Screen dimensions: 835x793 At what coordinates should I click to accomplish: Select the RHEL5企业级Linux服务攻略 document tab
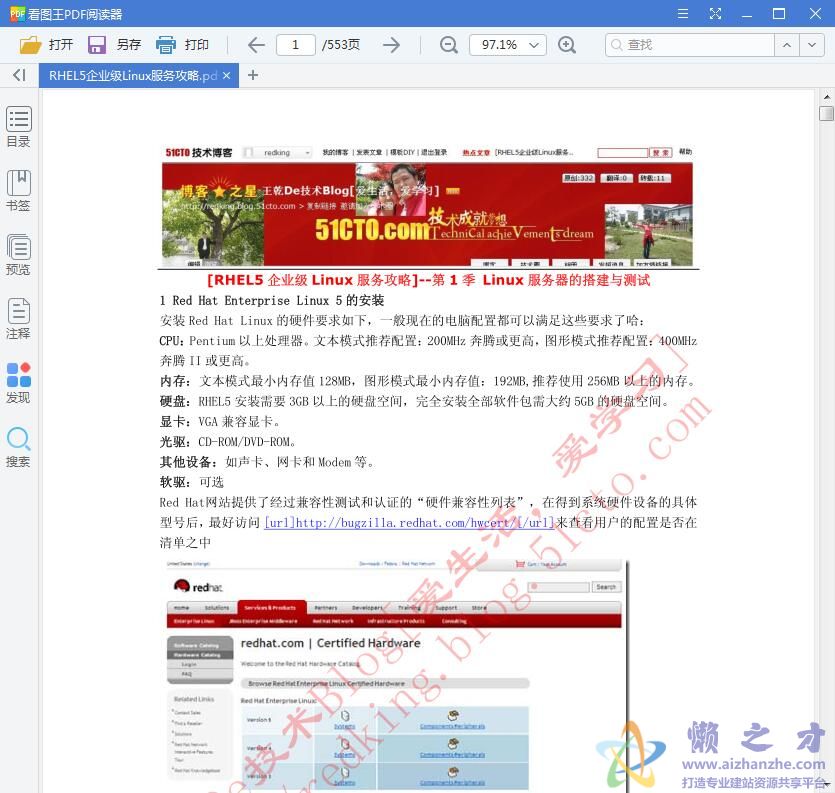pyautogui.click(x=130, y=74)
